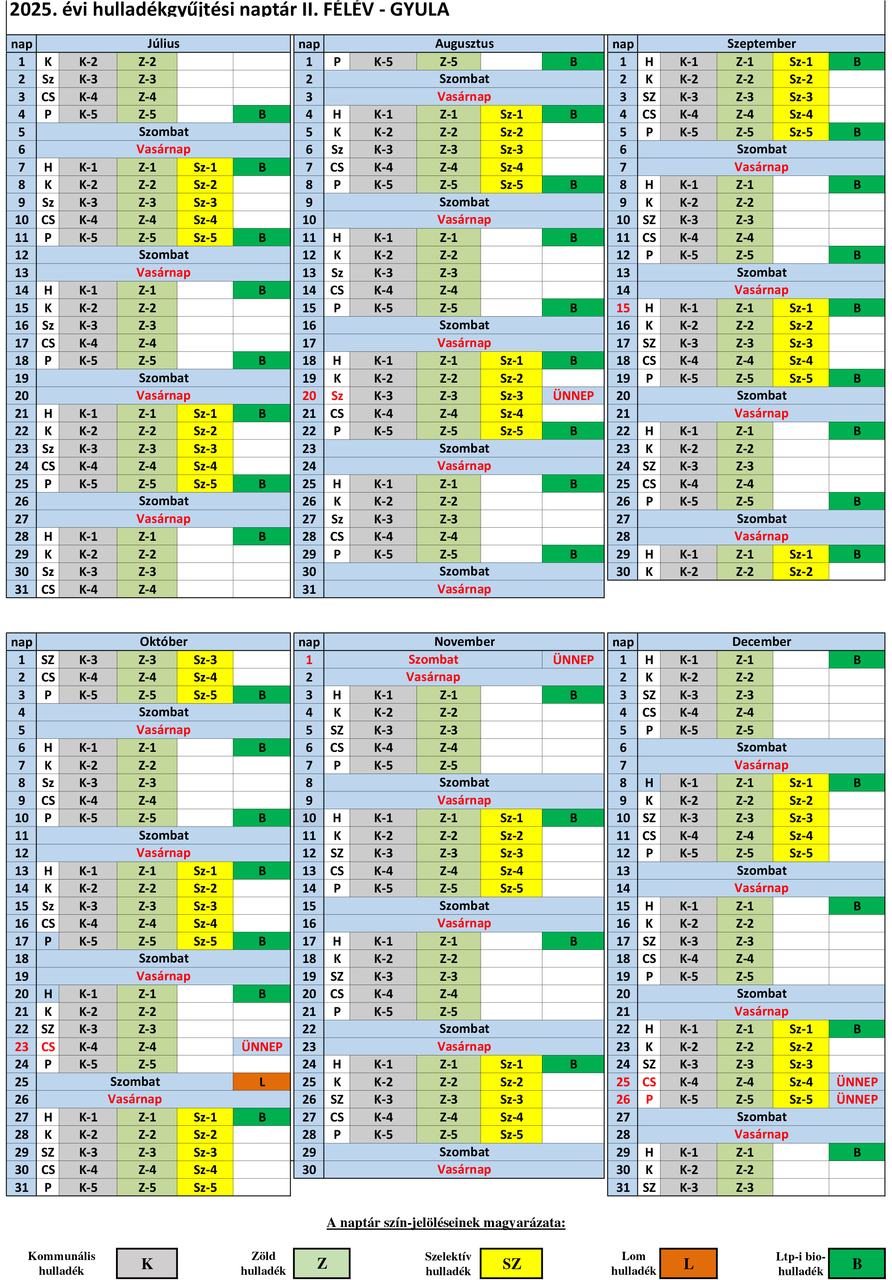Click the ÜNNEP cell on October 23
Viewport: 892px width, 1280px height.
tap(261, 1047)
